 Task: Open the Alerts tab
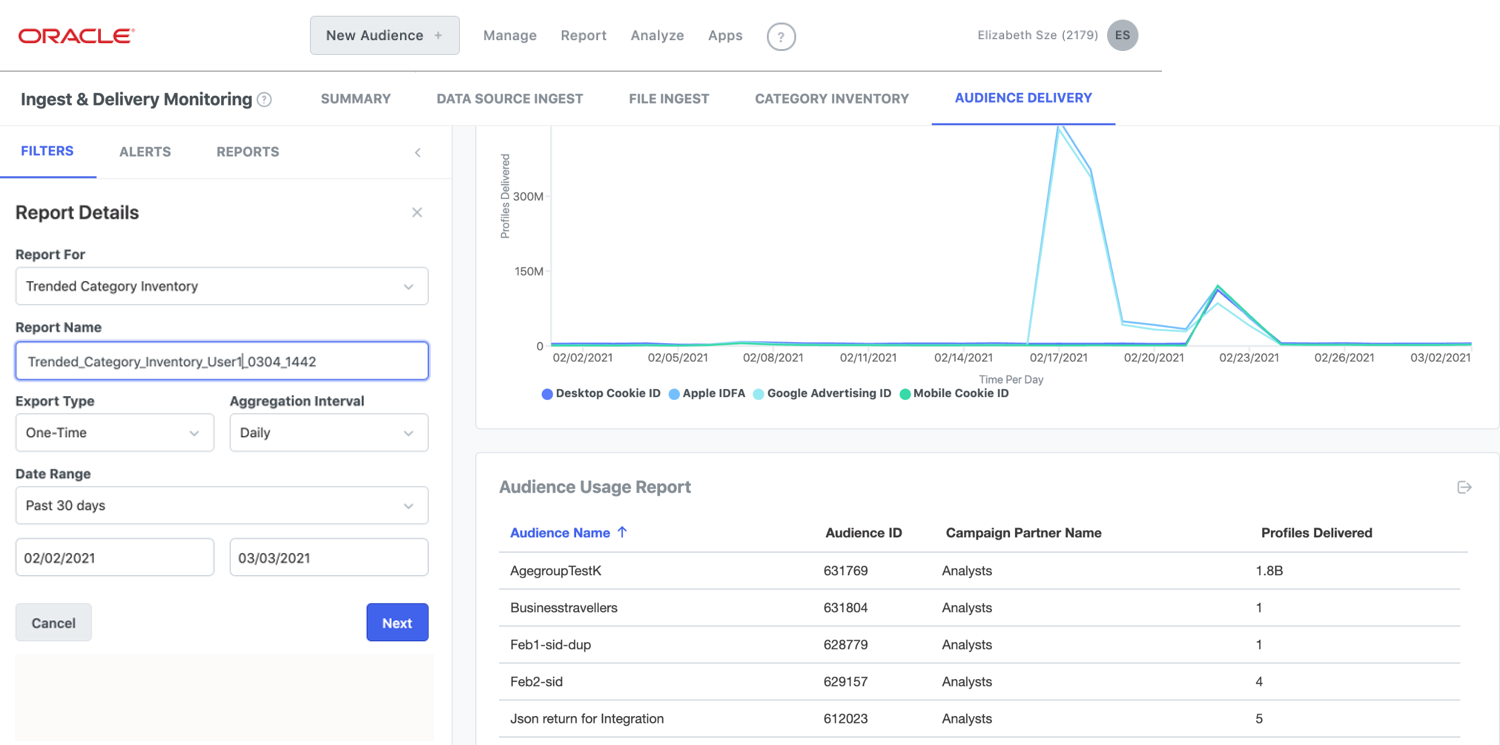(x=145, y=152)
